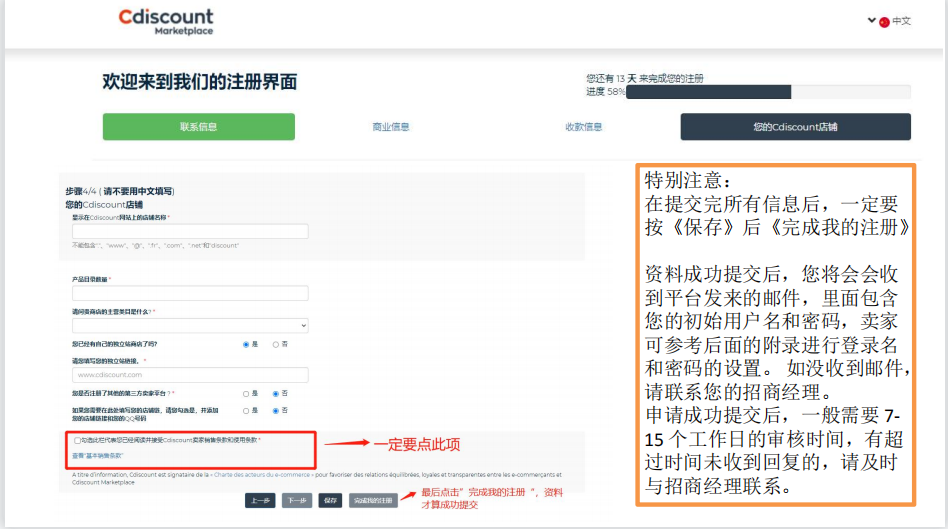The image size is (948, 529).
Task: Select the 您的Cdiscount店铺 tab
Action: (x=795, y=127)
